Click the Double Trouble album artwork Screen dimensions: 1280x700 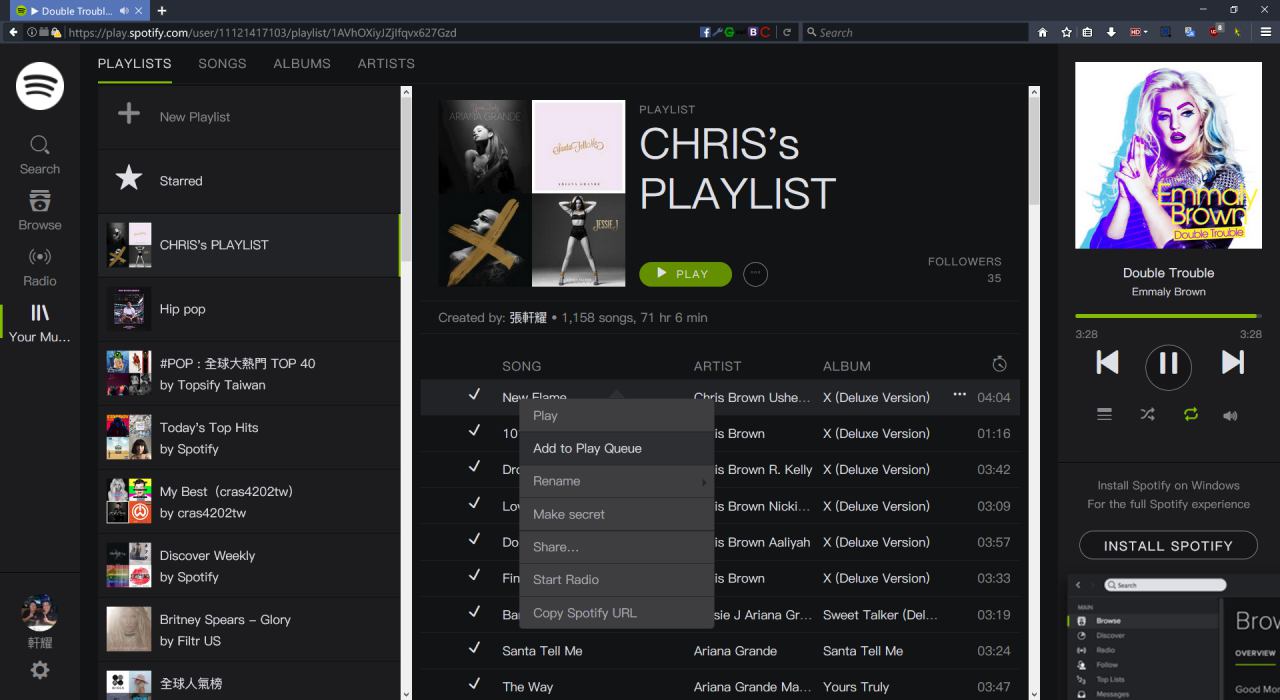click(1168, 155)
